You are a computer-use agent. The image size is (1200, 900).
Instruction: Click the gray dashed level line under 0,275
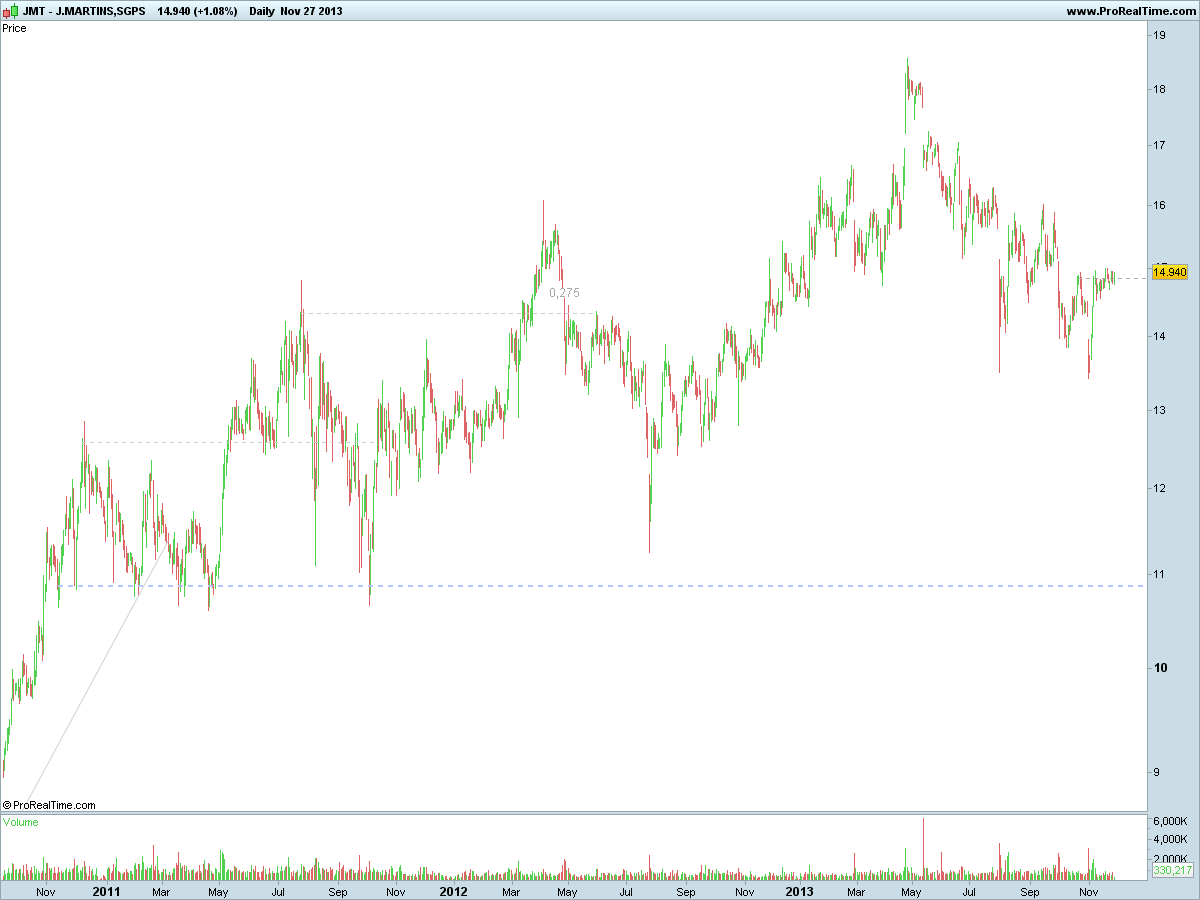pyautogui.click(x=450, y=314)
